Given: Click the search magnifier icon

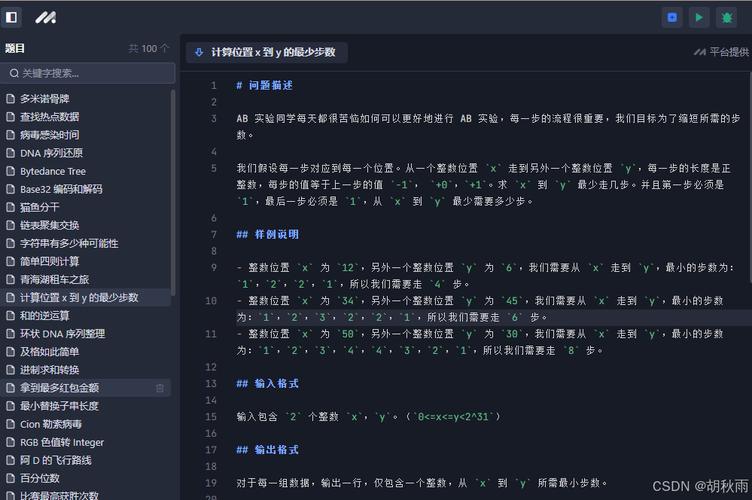Looking at the screenshot, I should pos(14,73).
